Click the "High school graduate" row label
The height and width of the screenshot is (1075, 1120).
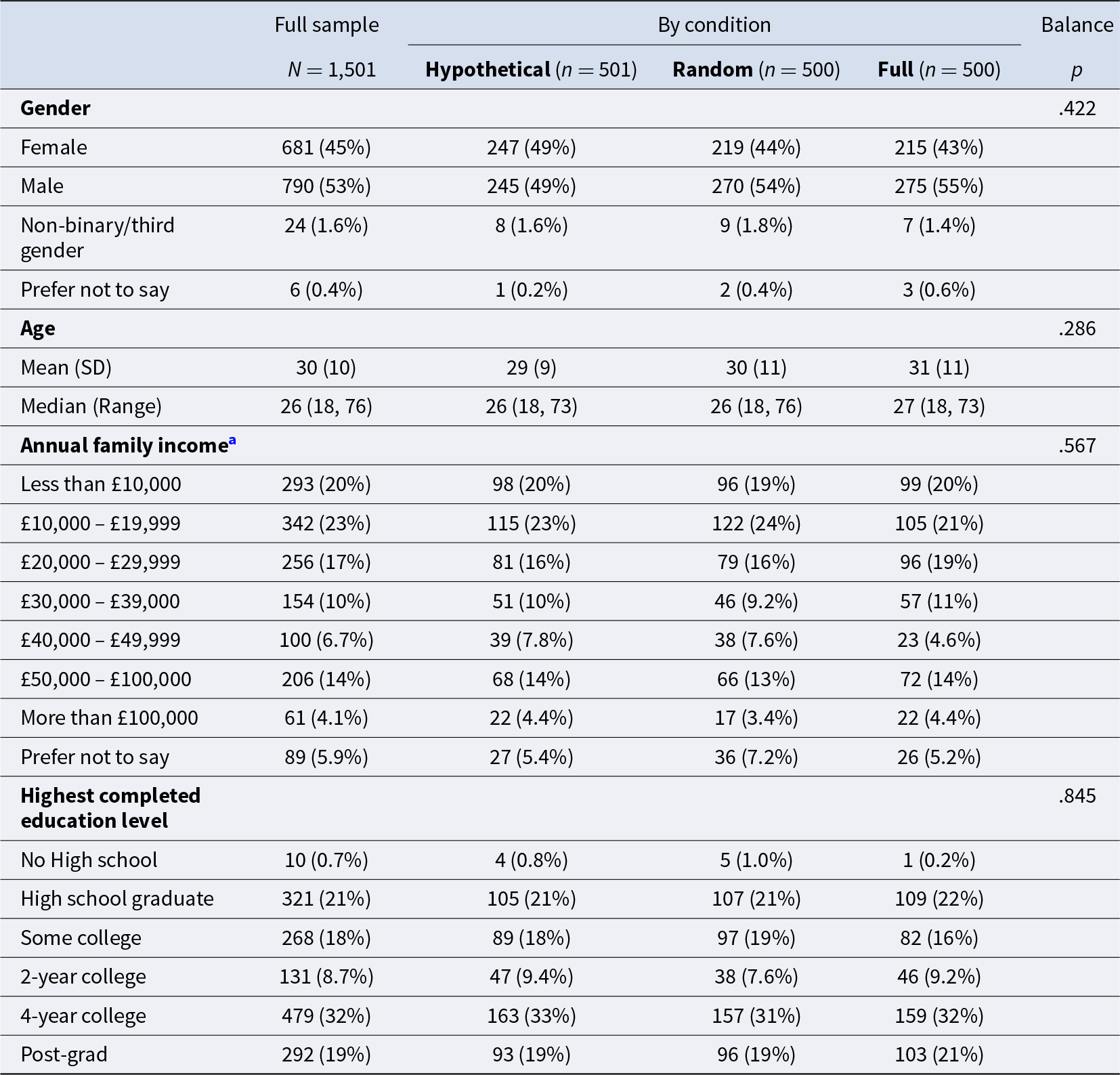[x=117, y=899]
